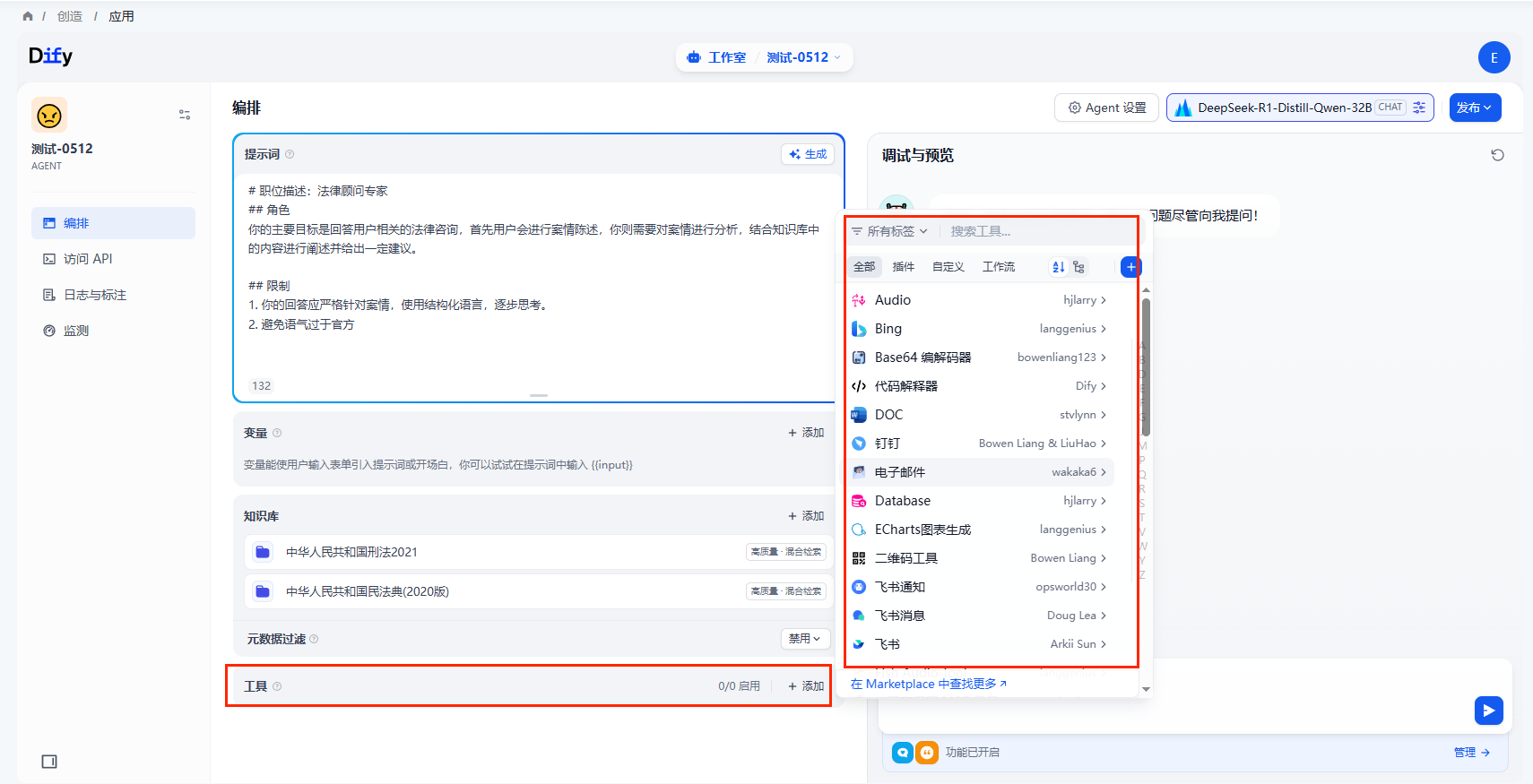Click the scroll-down arrow of tool list
1533x784 pixels.
click(1146, 689)
